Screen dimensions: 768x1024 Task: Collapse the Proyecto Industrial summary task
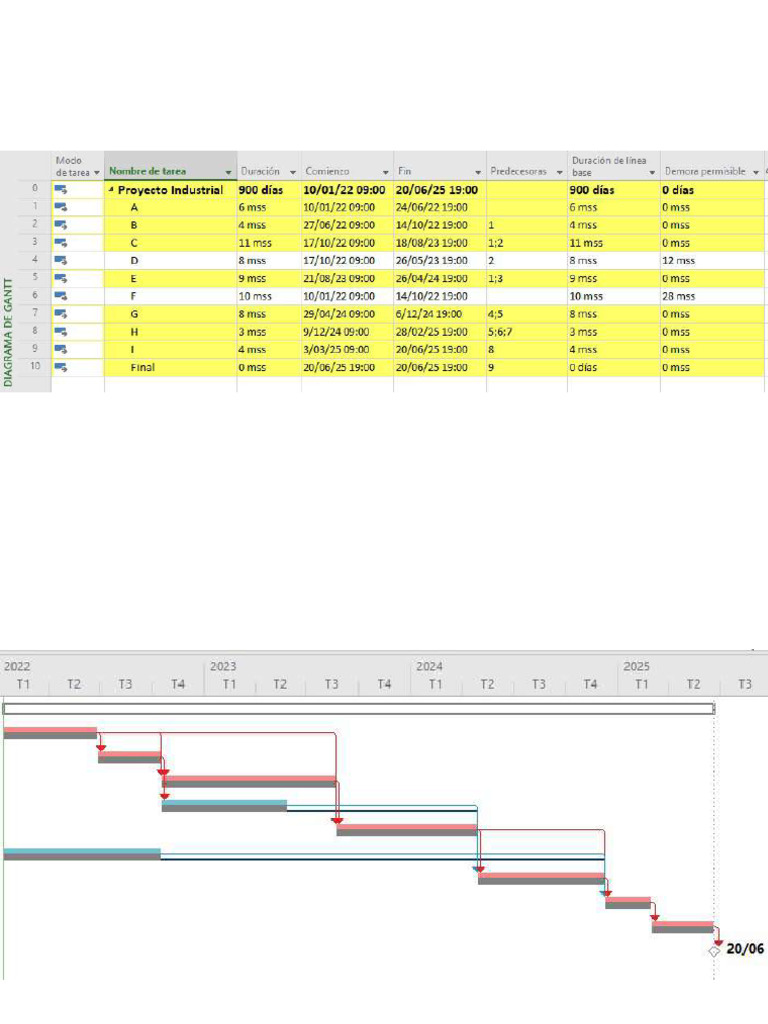tap(111, 190)
